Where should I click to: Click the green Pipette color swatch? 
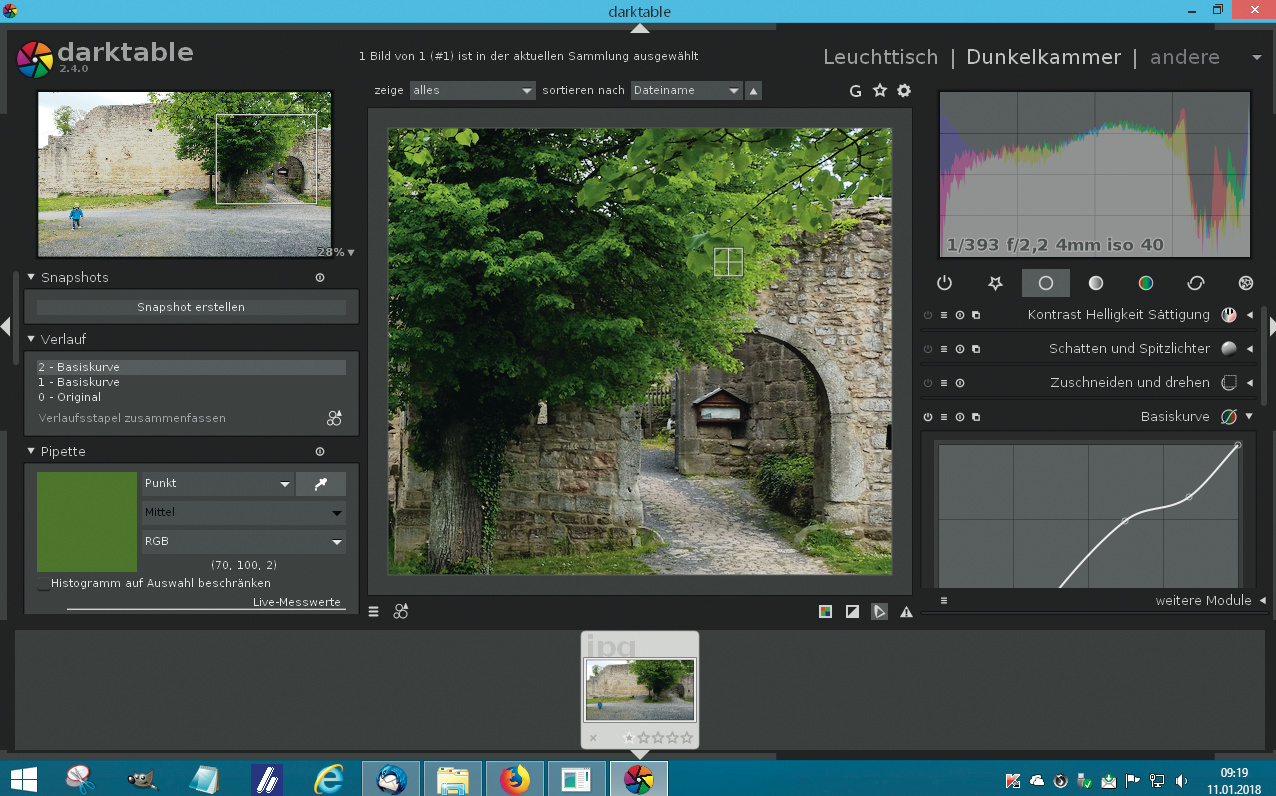[87, 522]
